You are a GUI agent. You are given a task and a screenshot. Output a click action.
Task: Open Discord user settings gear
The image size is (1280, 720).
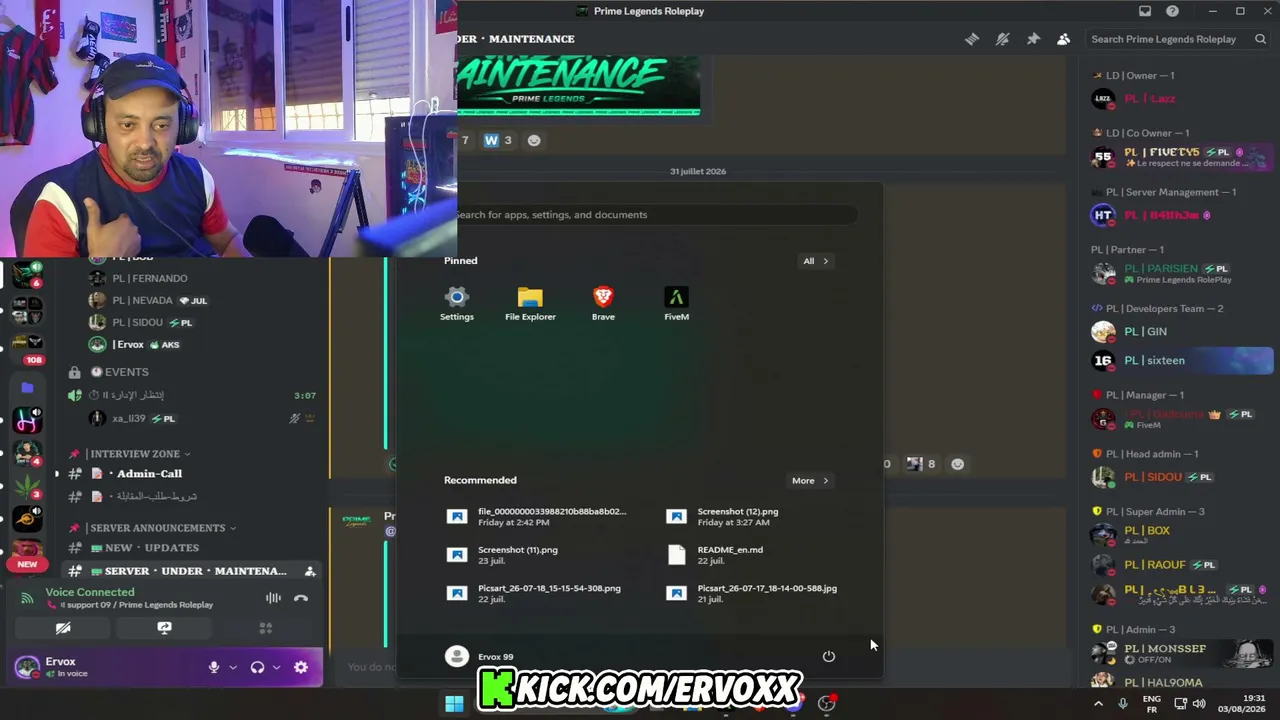[301, 667]
